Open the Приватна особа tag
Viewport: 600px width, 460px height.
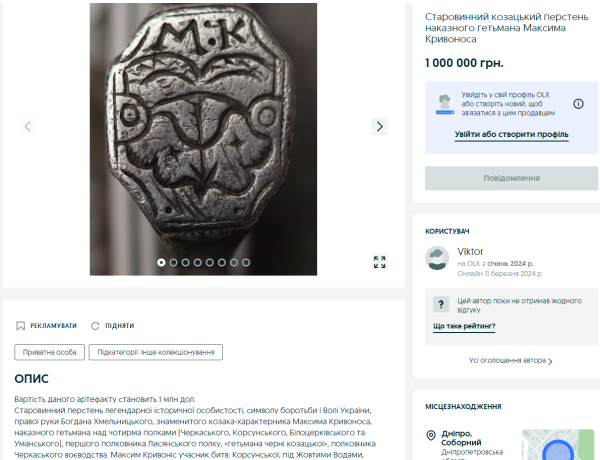click(x=49, y=352)
